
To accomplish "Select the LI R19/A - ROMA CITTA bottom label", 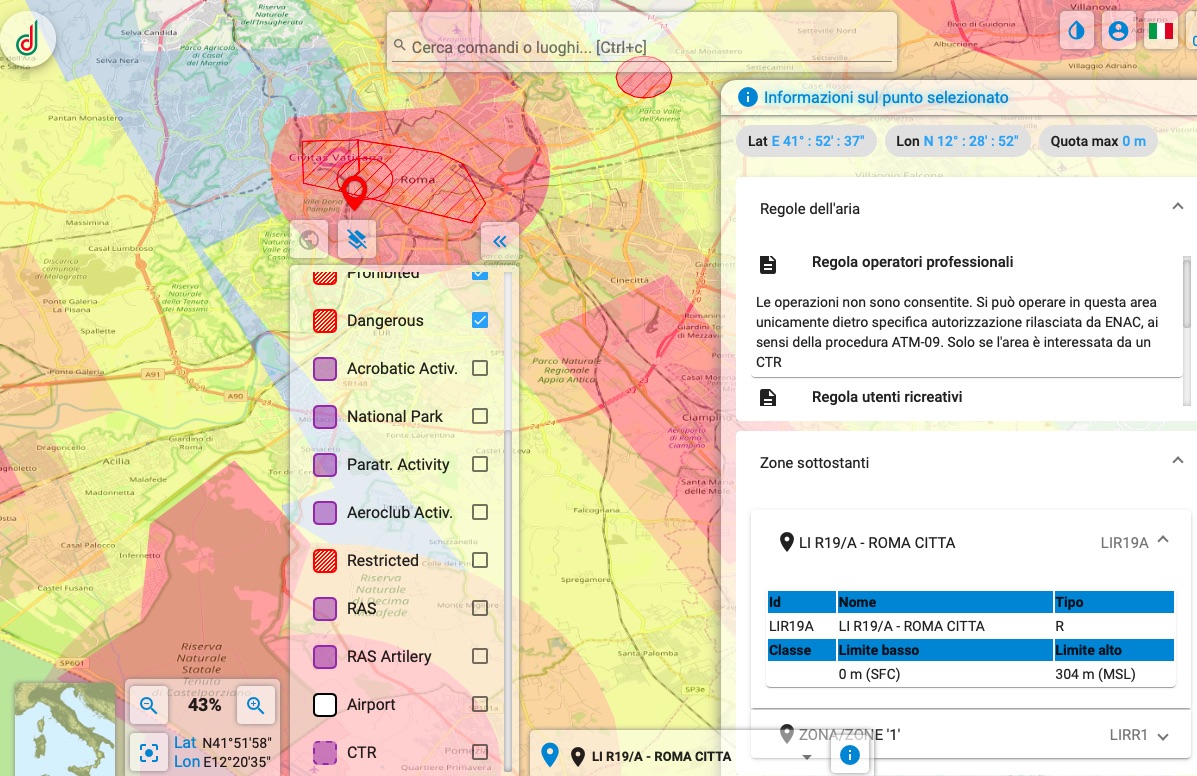I will click(x=661, y=756).
